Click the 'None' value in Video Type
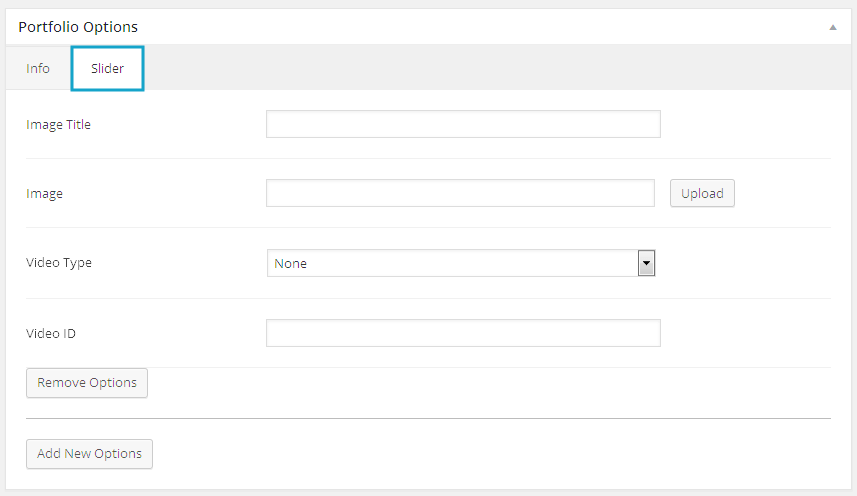This screenshot has width=857, height=496. [291, 264]
